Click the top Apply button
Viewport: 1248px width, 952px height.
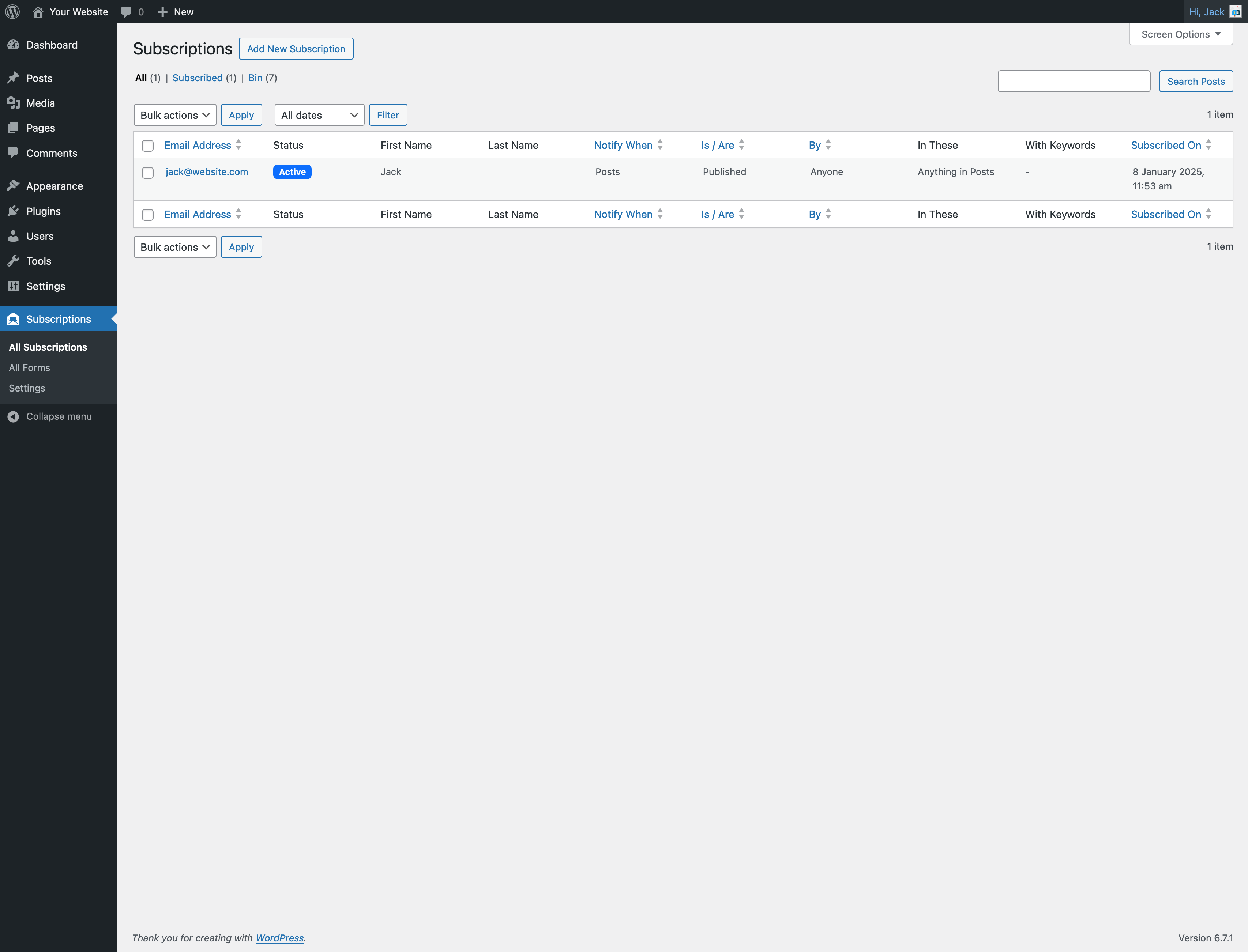coord(241,115)
